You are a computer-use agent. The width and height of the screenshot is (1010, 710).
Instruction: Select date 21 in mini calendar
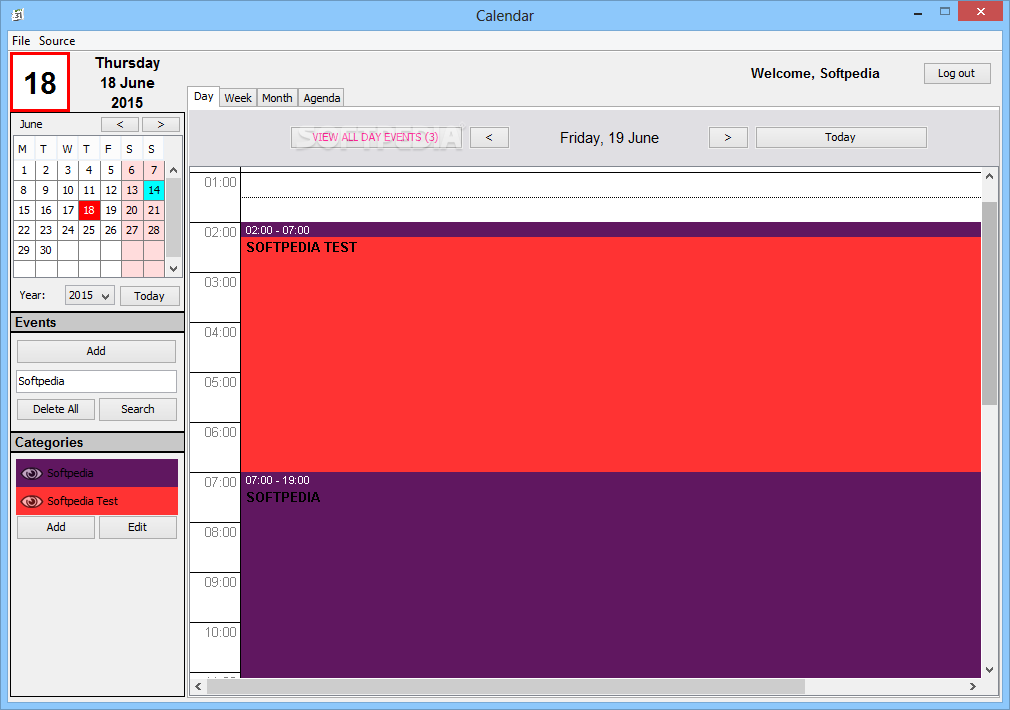coord(154,210)
